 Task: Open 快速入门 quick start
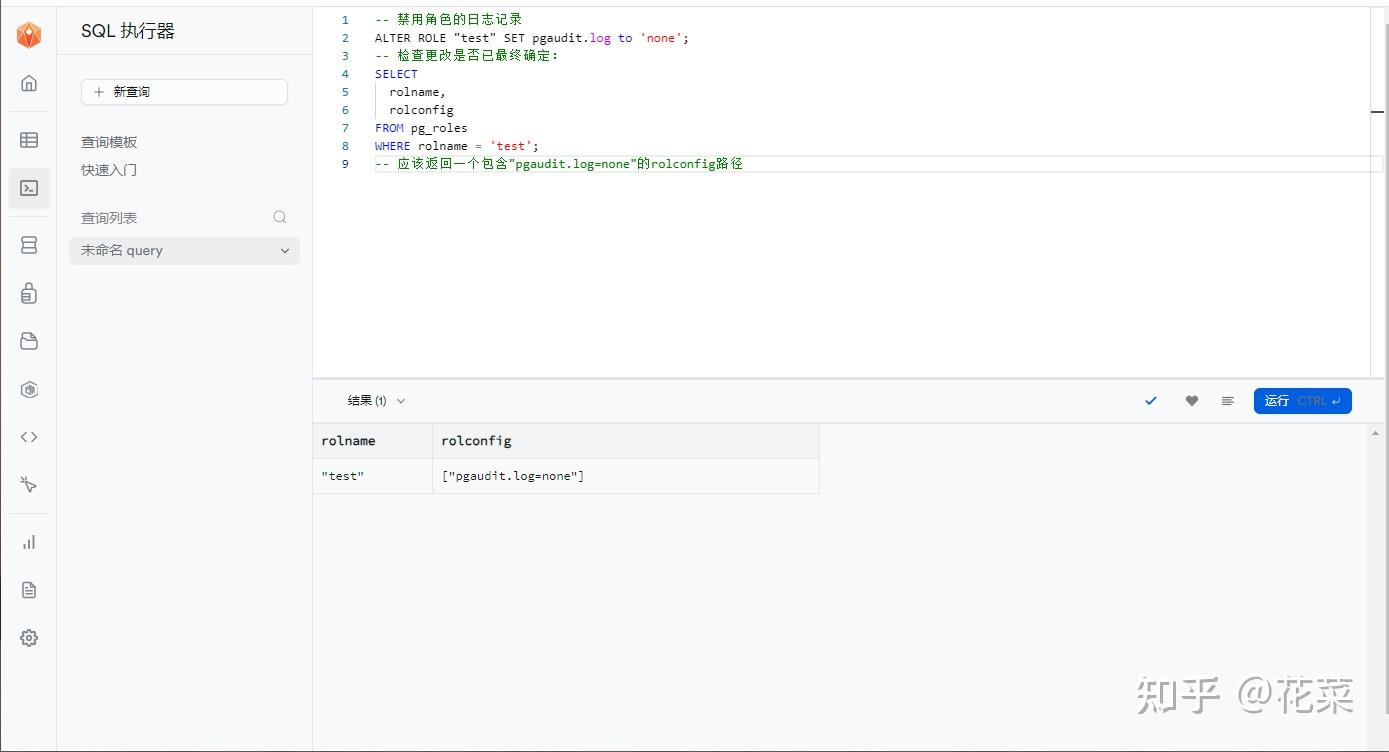109,170
